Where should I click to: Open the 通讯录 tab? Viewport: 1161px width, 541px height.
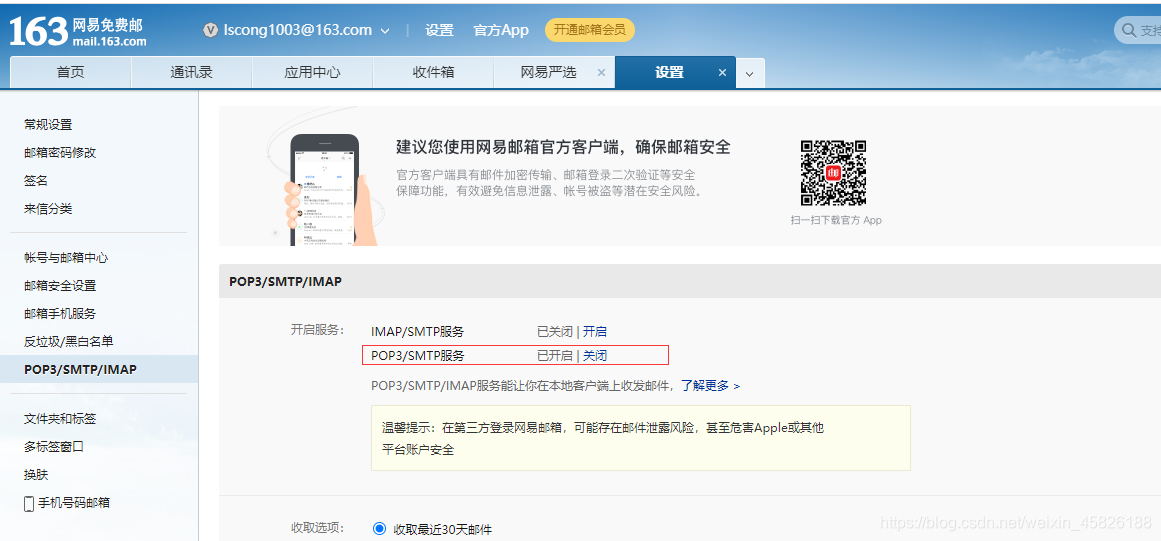point(191,72)
